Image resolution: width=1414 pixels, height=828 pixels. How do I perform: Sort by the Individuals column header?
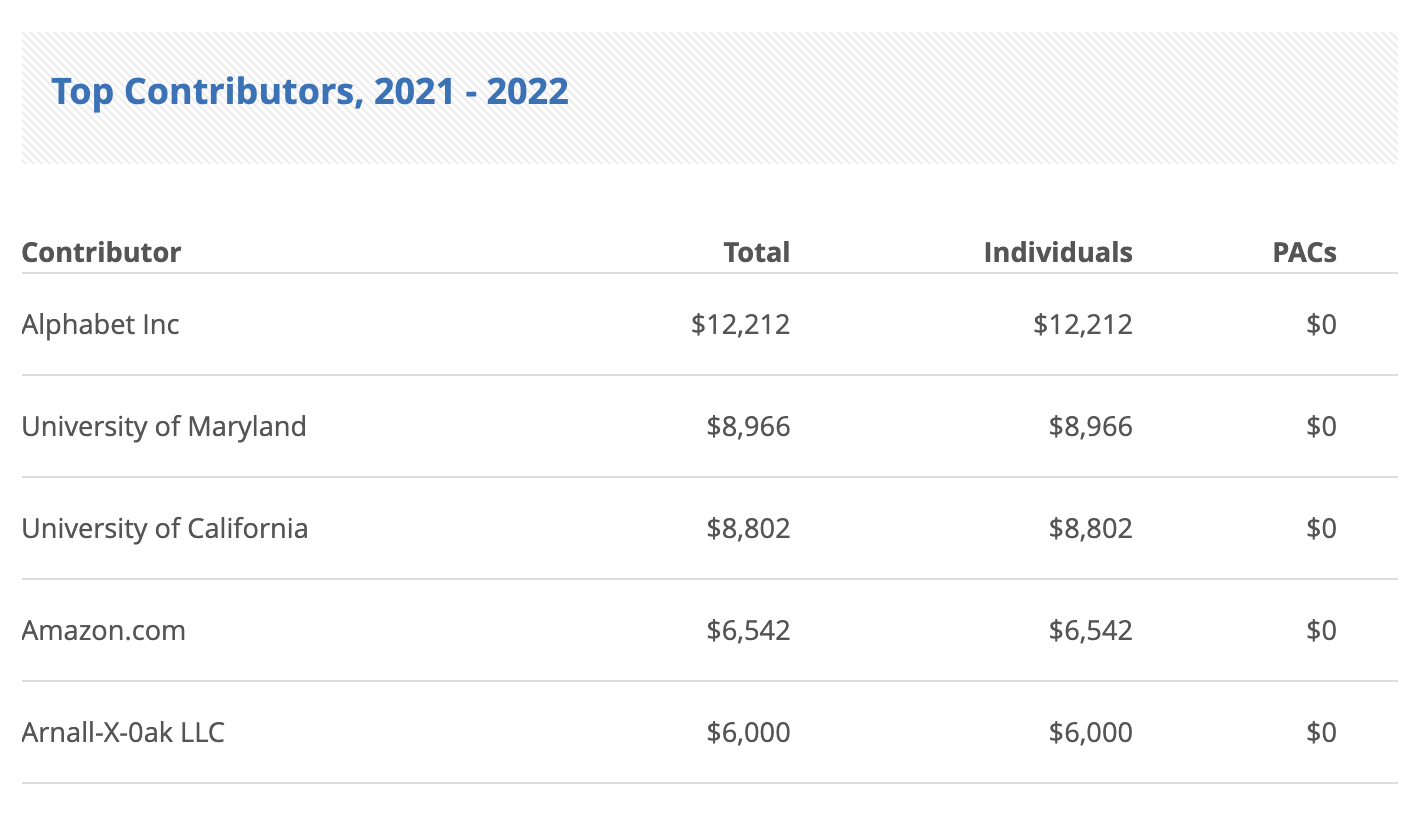click(x=1057, y=252)
